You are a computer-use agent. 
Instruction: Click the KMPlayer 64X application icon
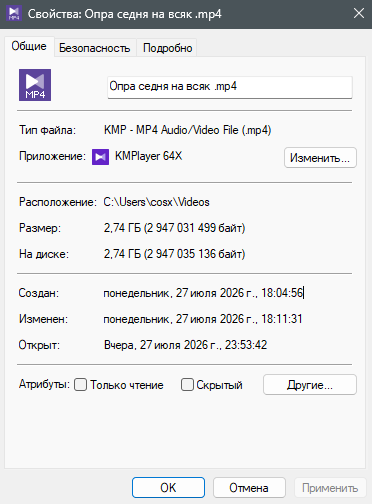click(100, 157)
